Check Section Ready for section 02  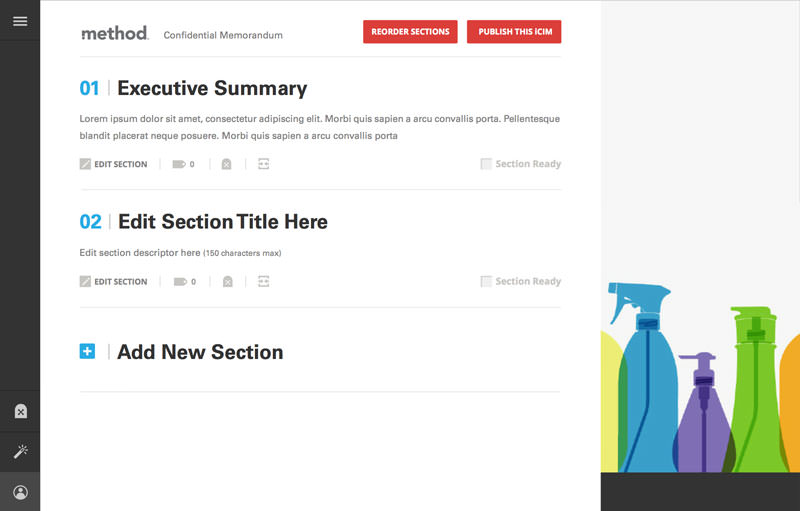(x=486, y=282)
